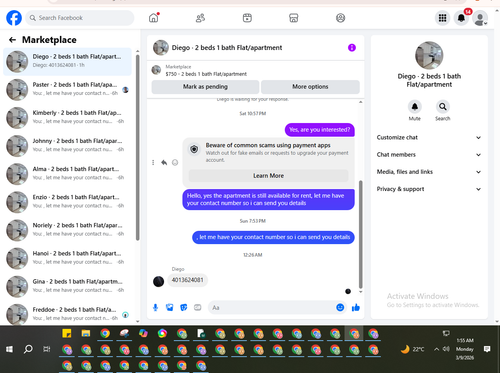
Task: Open the Hanoi conversation
Action: click(x=67, y=258)
